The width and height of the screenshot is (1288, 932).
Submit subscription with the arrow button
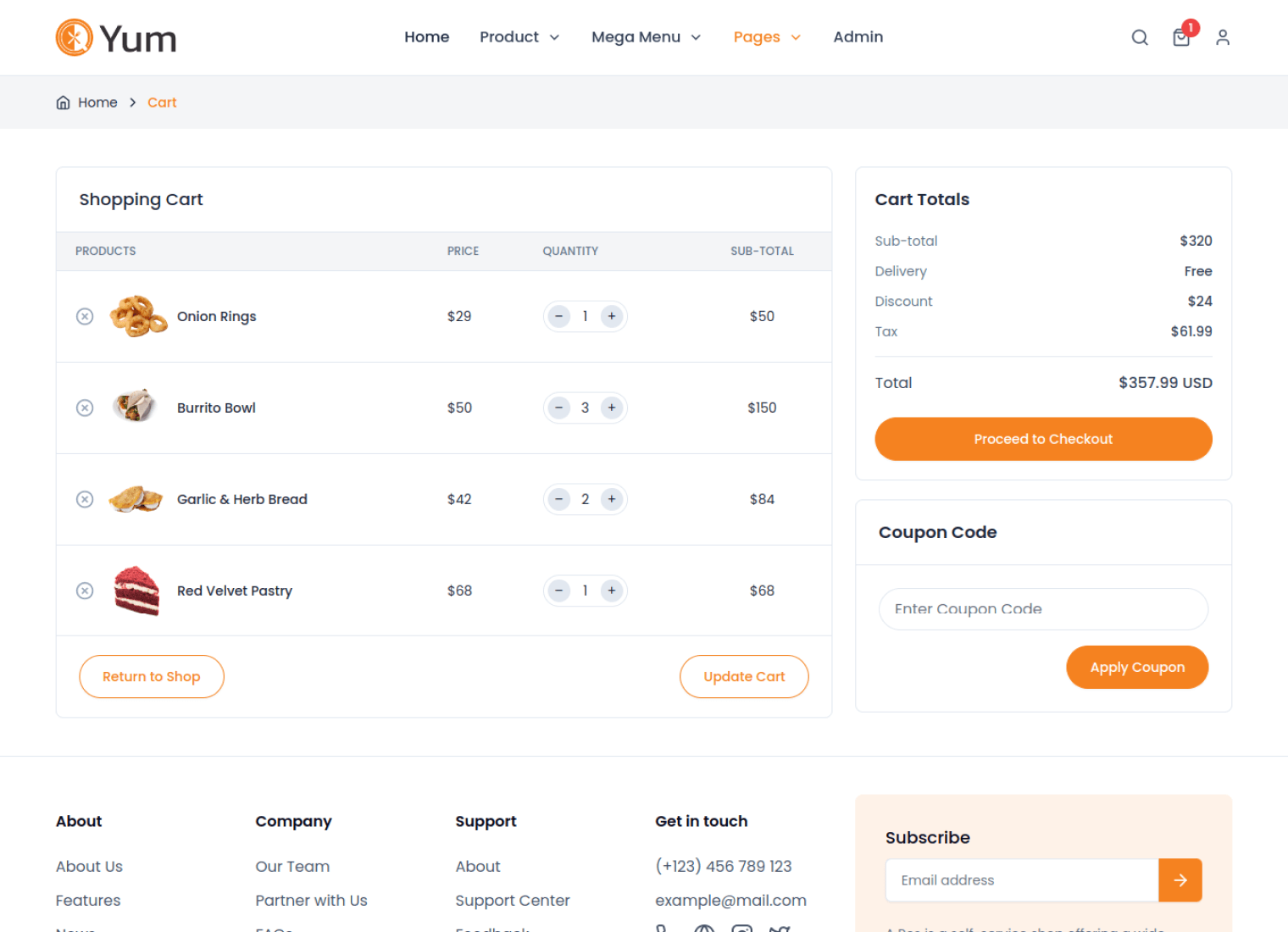1180,880
